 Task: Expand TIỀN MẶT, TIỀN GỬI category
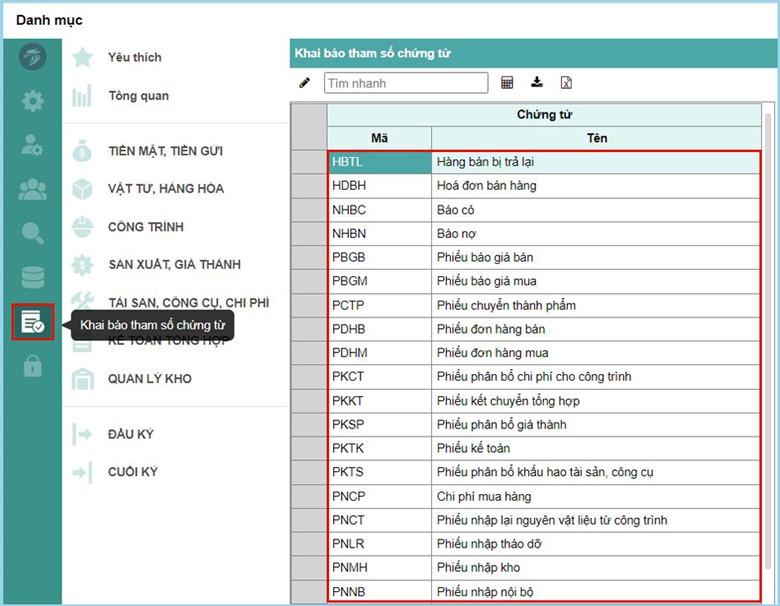165,151
